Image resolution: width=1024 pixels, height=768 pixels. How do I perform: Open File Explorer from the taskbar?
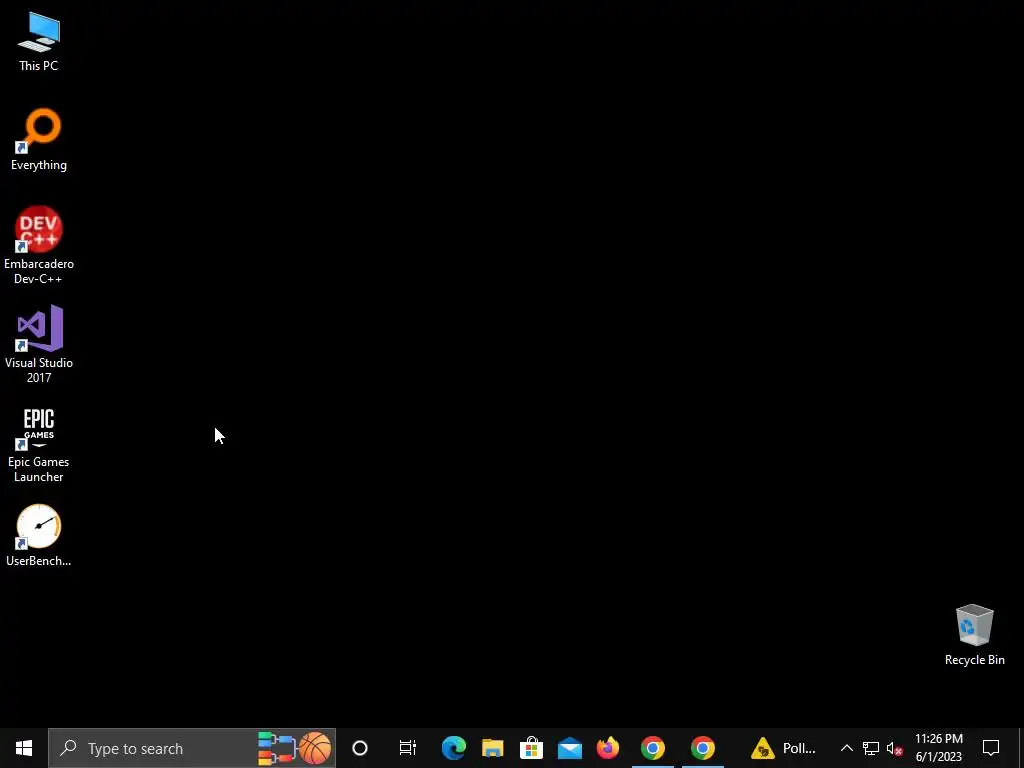pos(492,748)
